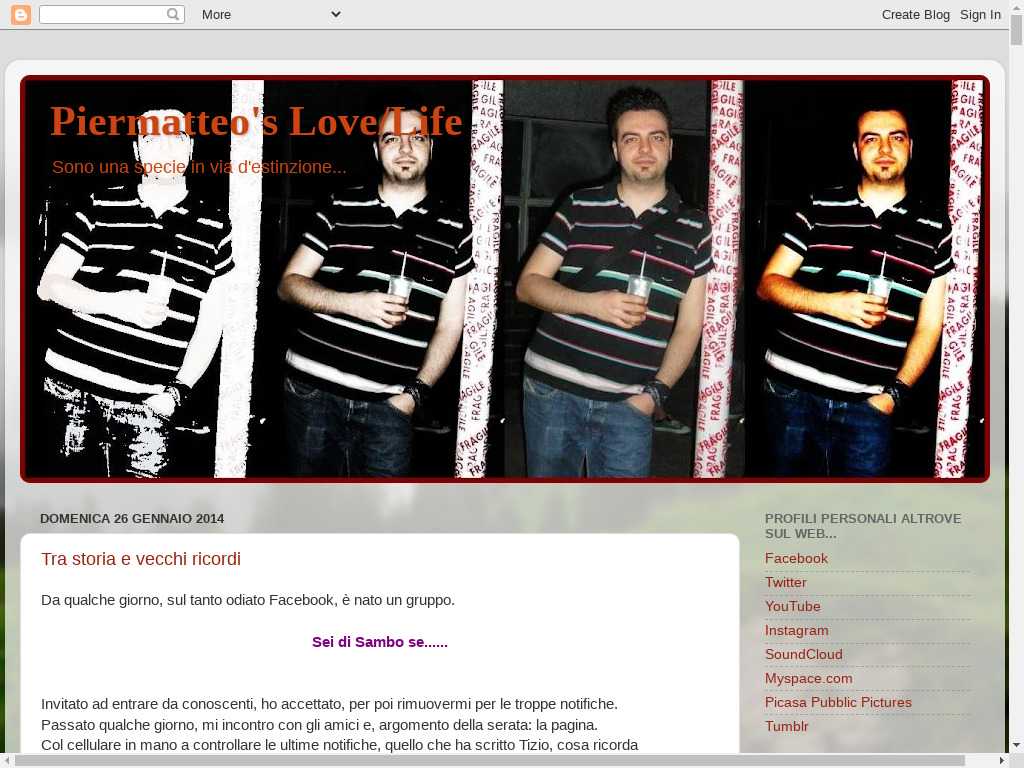
Task: Click the Sign In link
Action: (980, 14)
